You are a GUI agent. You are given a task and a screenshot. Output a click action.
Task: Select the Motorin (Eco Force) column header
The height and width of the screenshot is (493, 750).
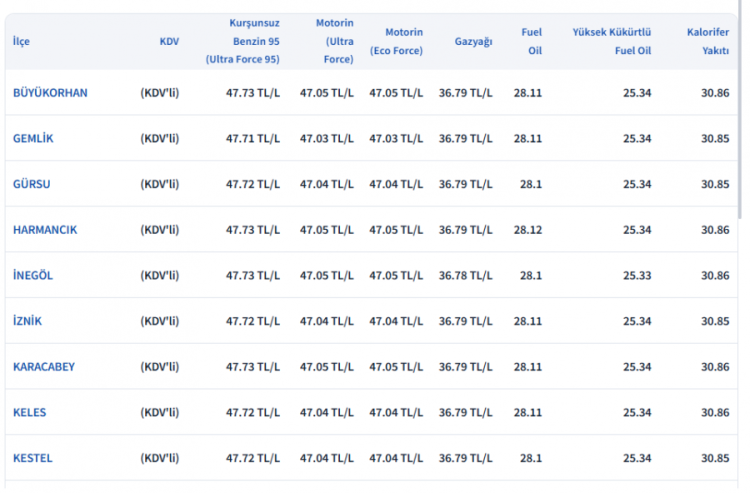(x=396, y=41)
